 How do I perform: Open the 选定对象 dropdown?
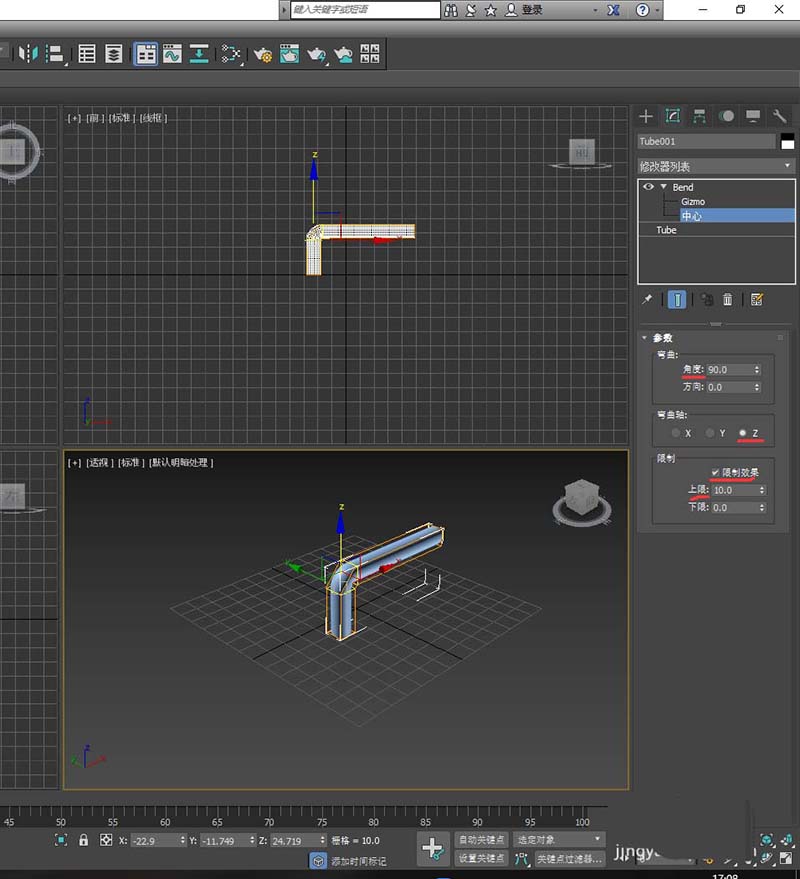pos(559,839)
